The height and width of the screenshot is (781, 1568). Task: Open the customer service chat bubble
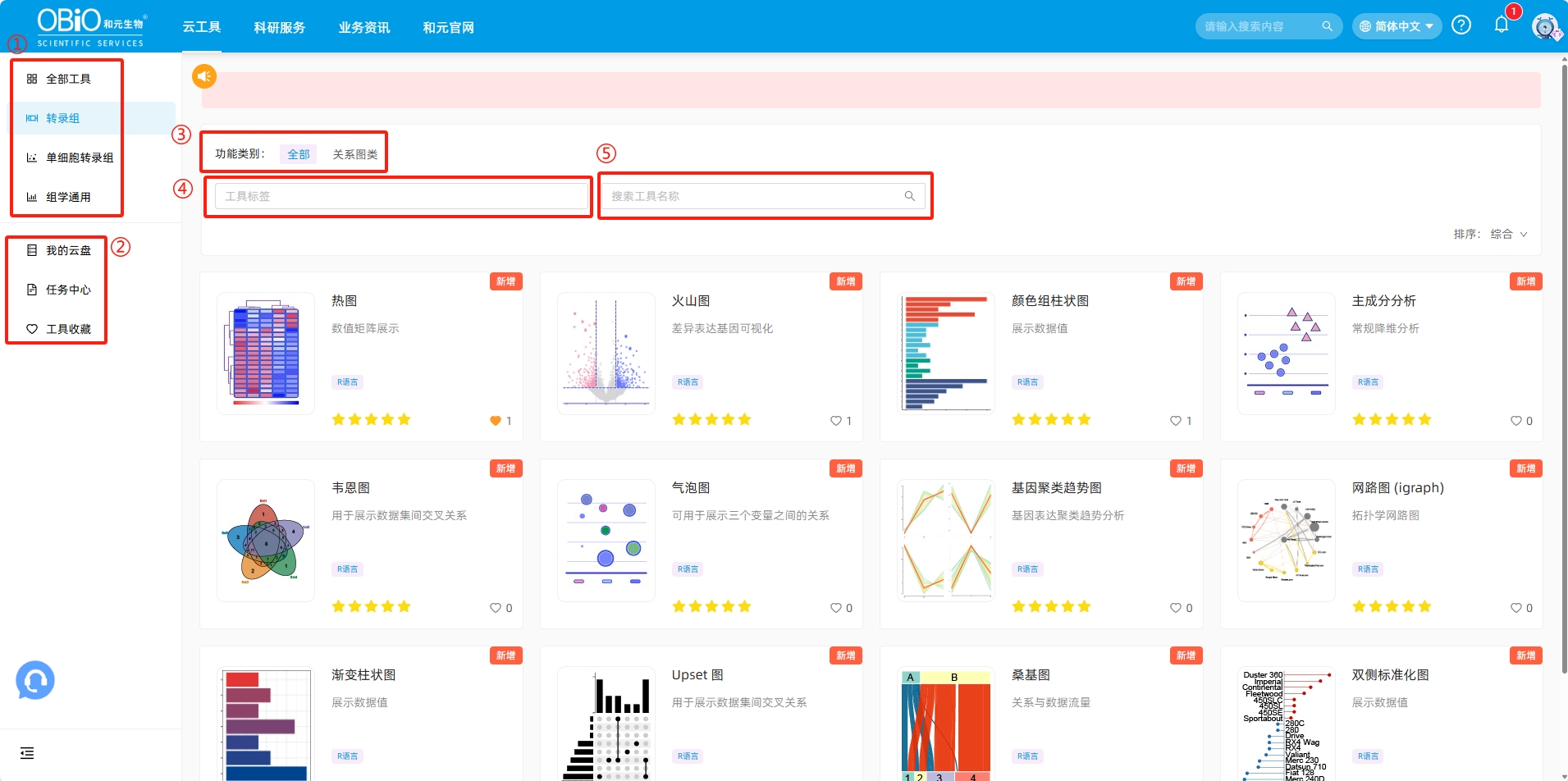tap(34, 680)
